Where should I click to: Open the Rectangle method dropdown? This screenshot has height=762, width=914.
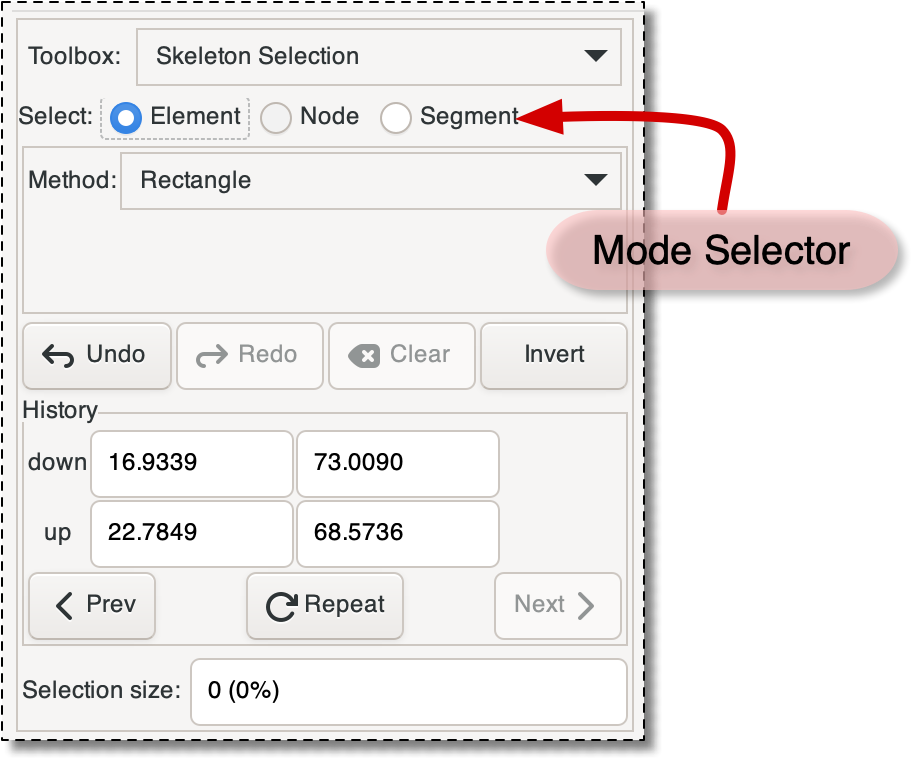[370, 181]
